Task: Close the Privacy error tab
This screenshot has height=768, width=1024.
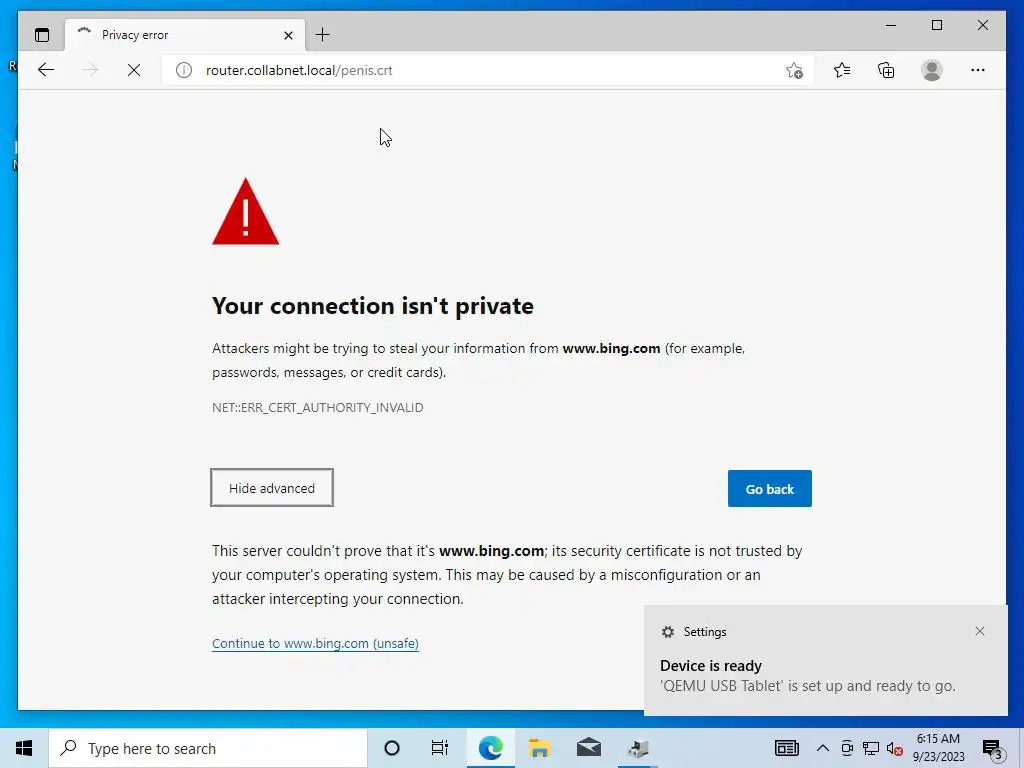Action: (x=288, y=35)
